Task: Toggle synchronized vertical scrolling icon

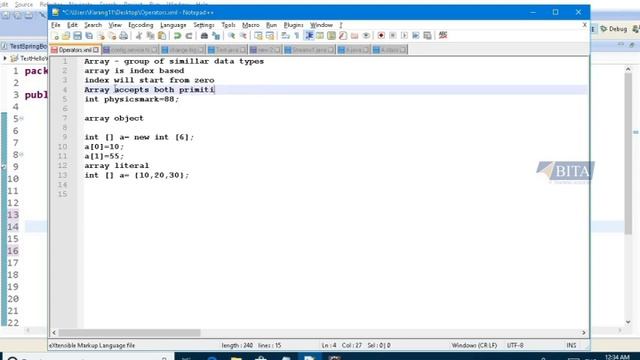Action: click(x=258, y=36)
